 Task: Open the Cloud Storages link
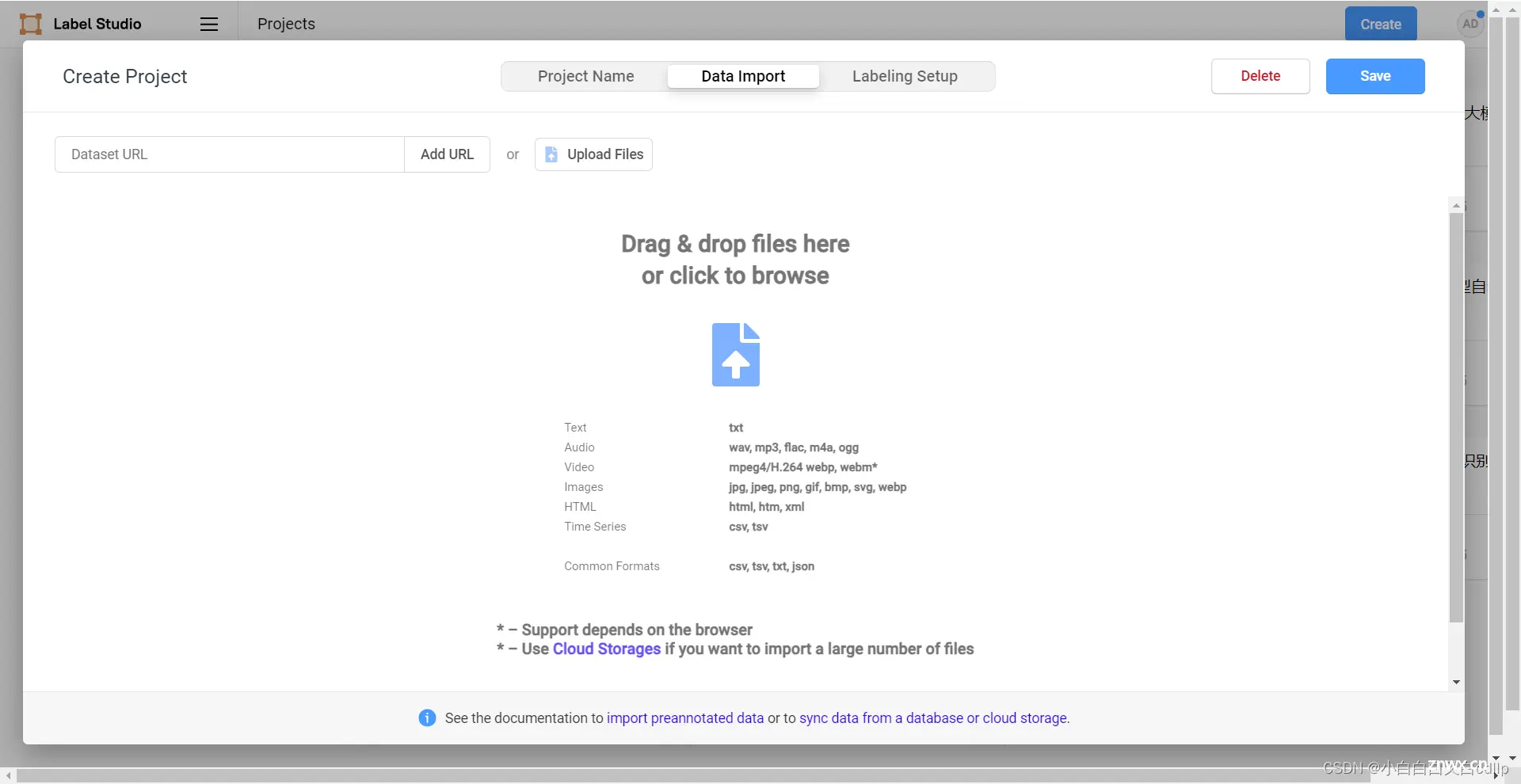point(607,649)
